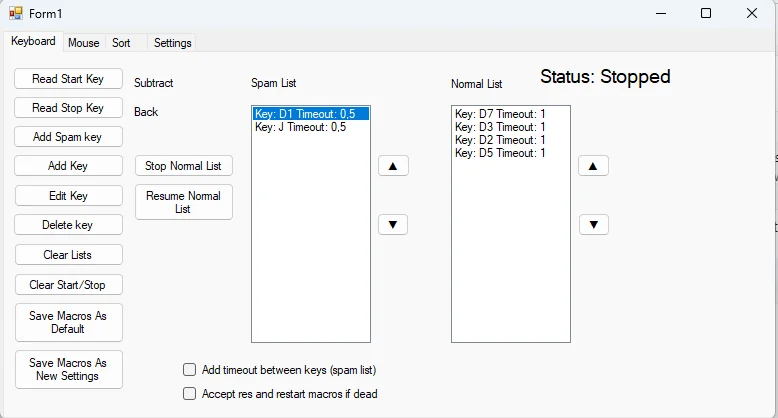This screenshot has height=418, width=778.
Task: Click the Form1 application icon in title bar
Action: (x=16, y=13)
